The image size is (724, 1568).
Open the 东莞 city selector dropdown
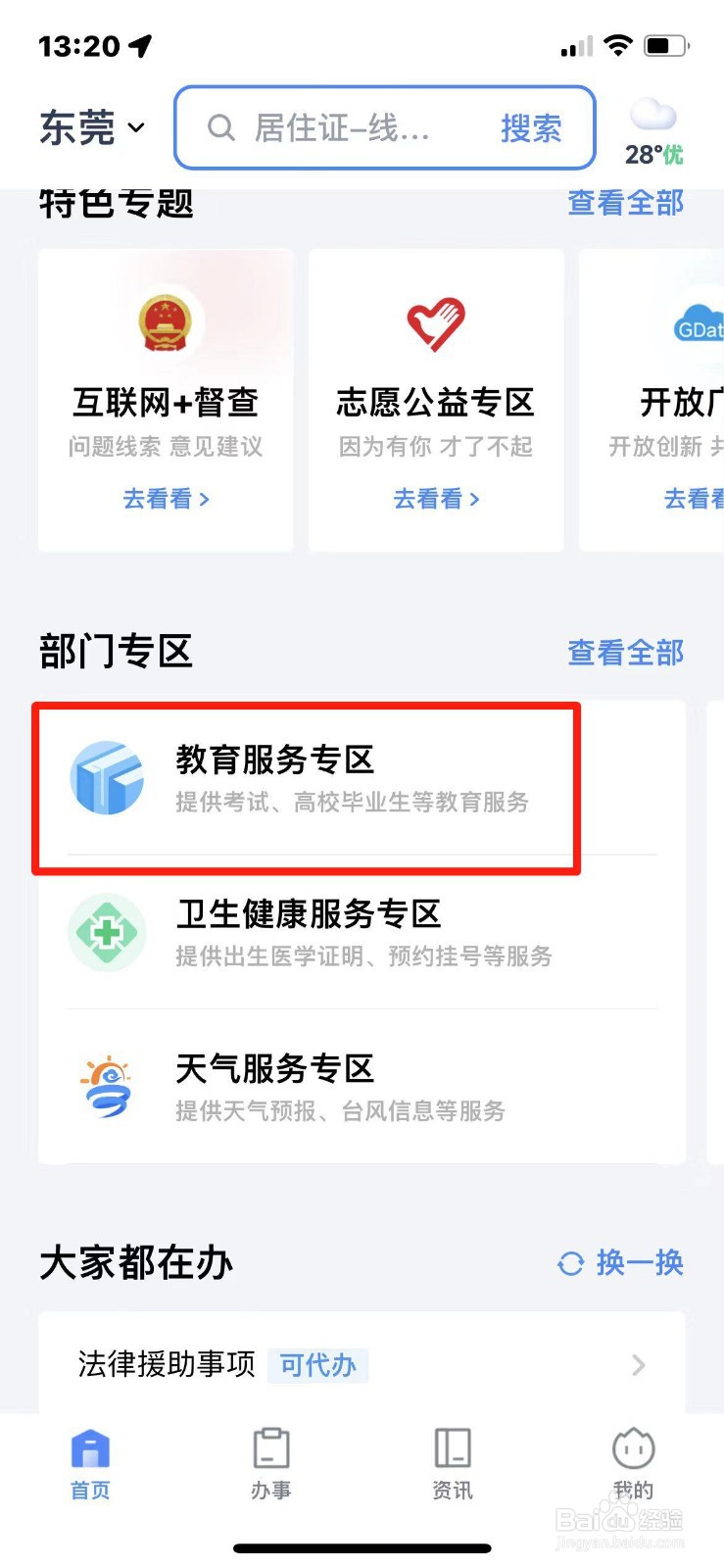click(92, 127)
